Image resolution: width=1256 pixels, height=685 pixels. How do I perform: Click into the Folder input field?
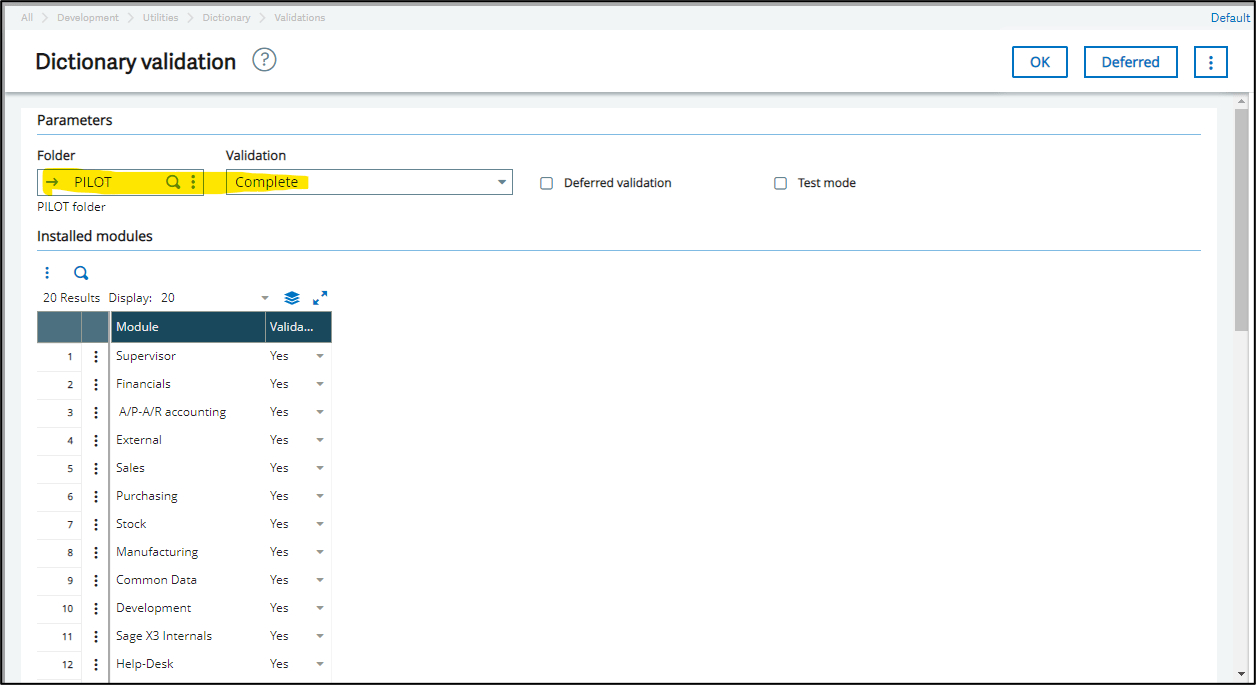(x=115, y=182)
